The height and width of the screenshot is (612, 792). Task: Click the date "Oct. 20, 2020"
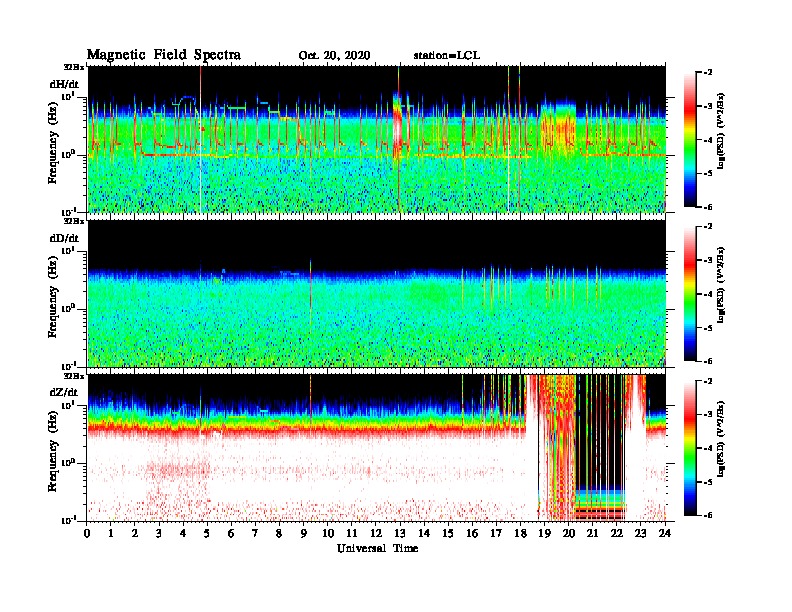(334, 56)
